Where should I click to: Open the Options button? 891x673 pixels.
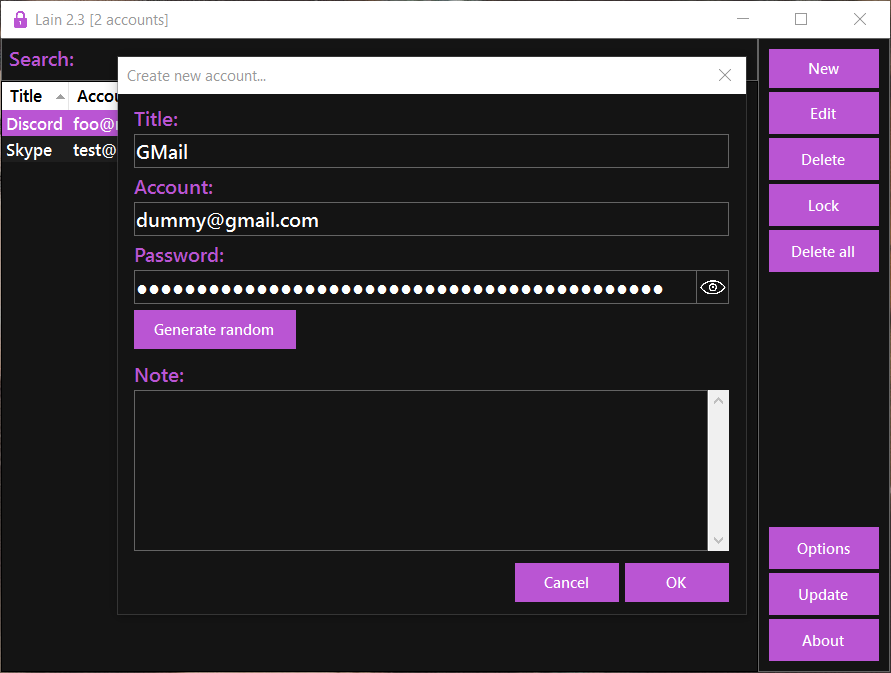(823, 549)
